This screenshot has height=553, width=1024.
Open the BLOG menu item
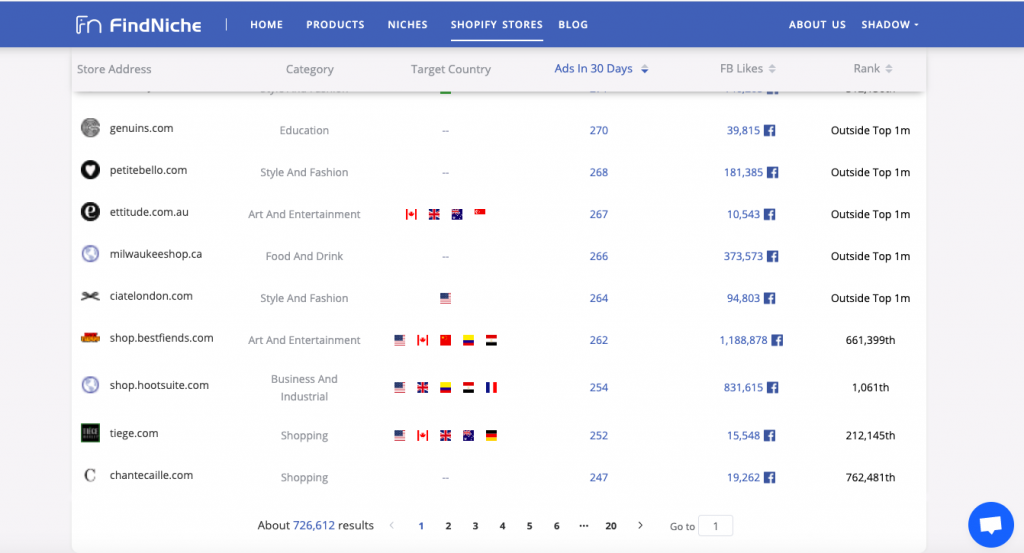point(573,25)
